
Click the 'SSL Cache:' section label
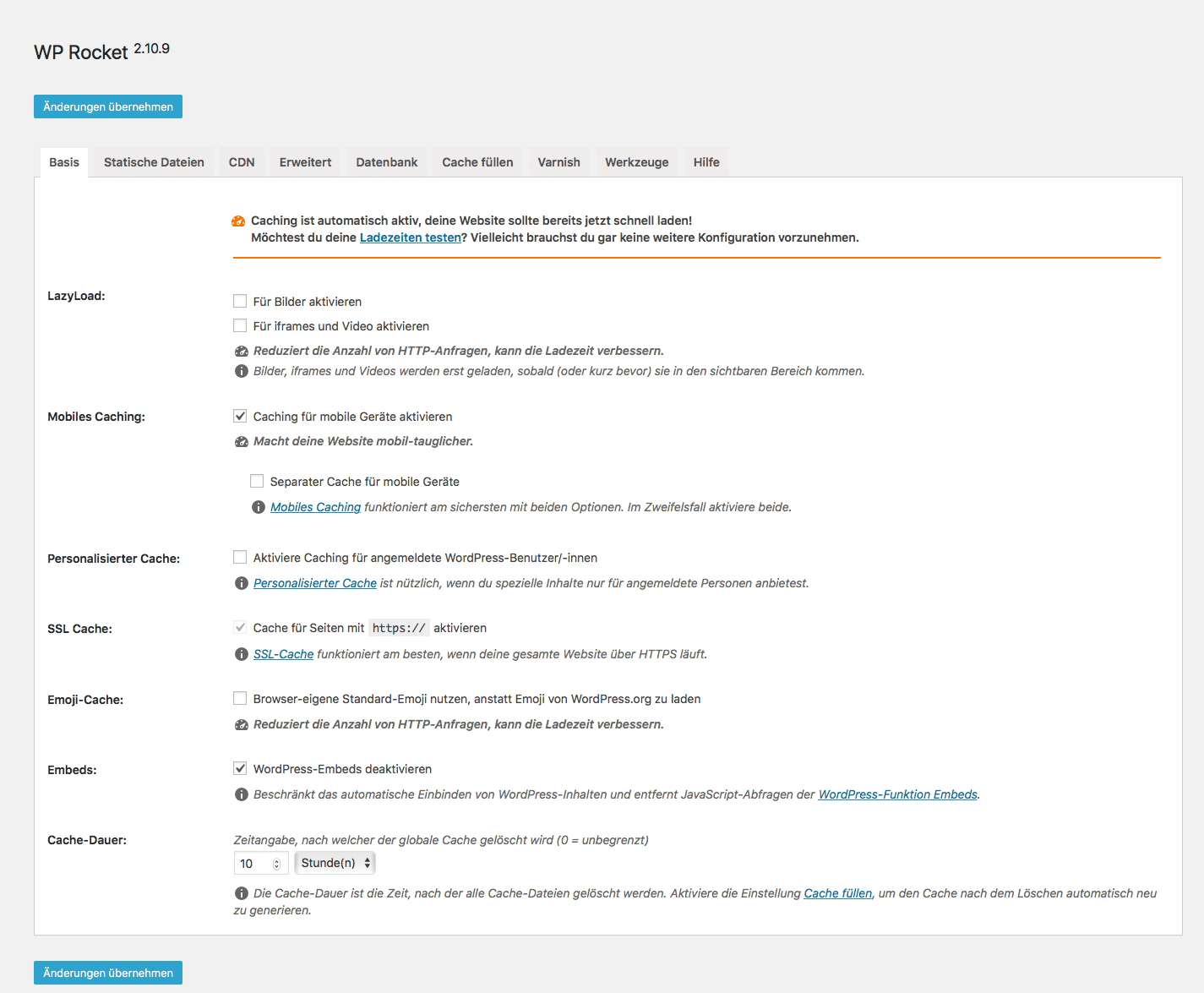point(79,629)
